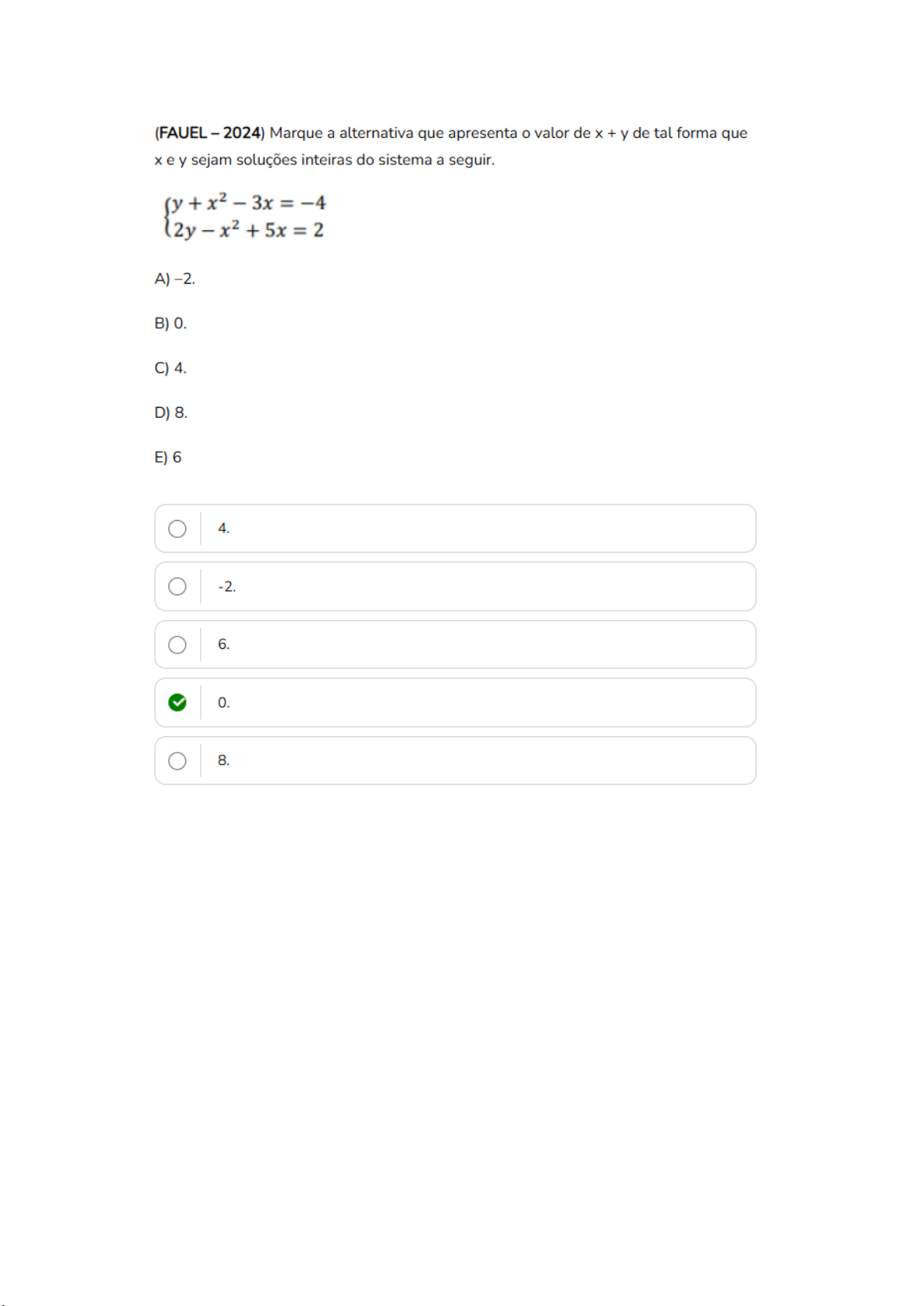Click the answer option text '4.'
Screen dimensions: 924x1306
[223, 529]
